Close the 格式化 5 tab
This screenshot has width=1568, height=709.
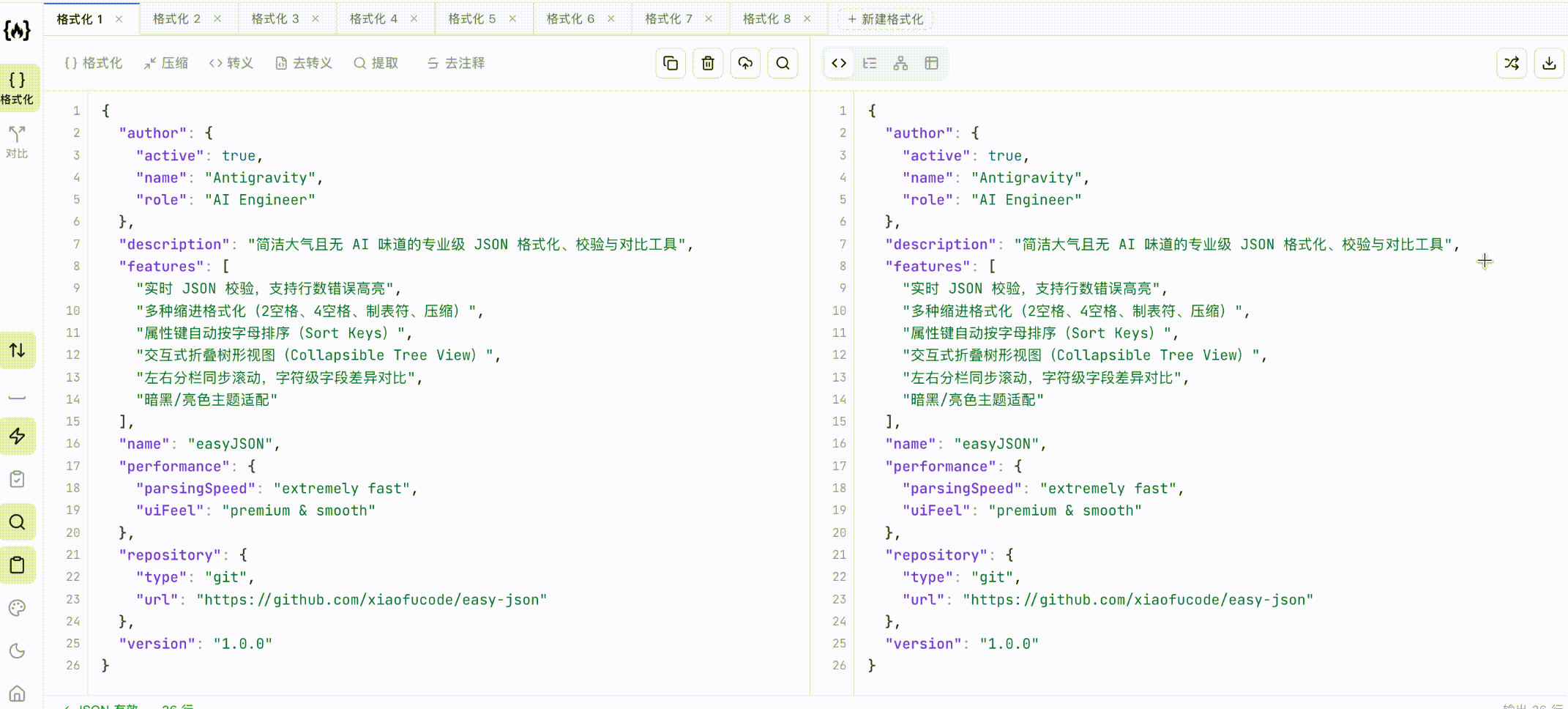(512, 19)
